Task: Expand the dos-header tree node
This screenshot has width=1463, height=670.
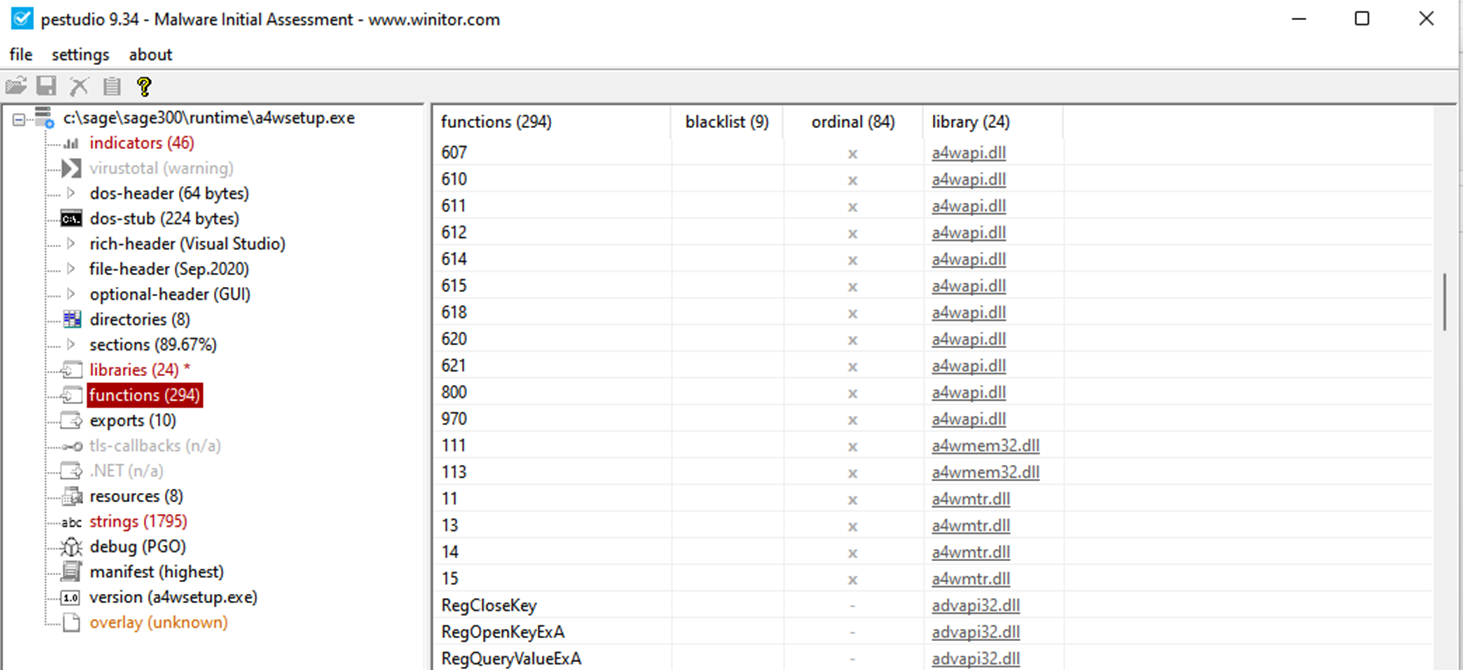Action: [x=71, y=194]
